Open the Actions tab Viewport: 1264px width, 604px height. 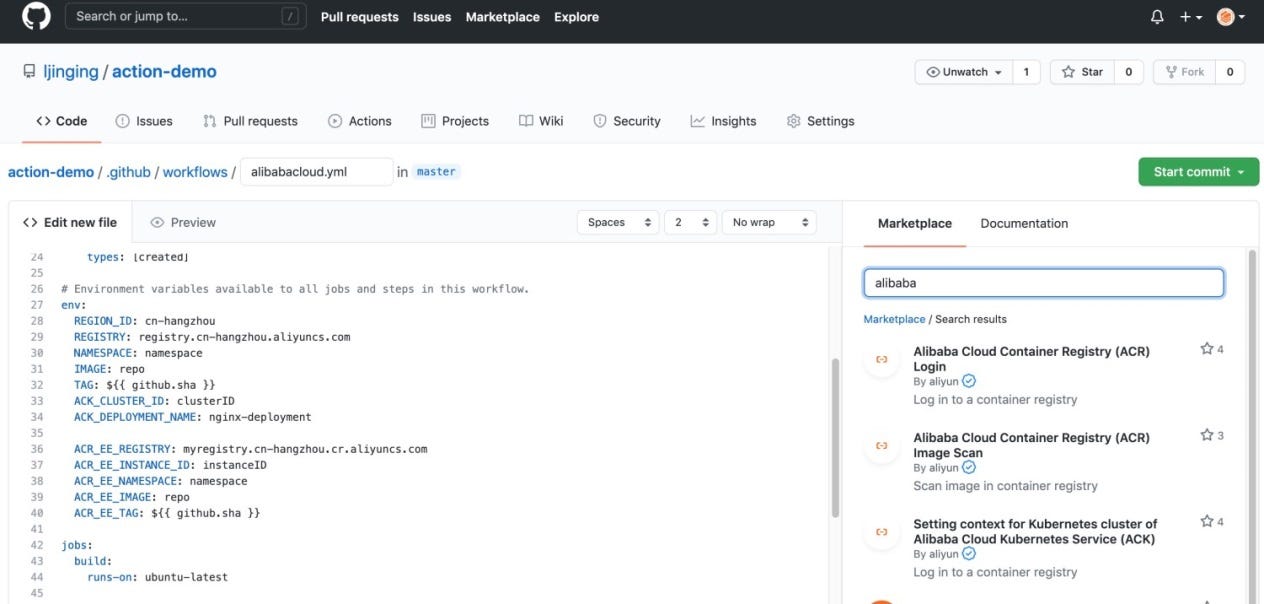point(360,121)
